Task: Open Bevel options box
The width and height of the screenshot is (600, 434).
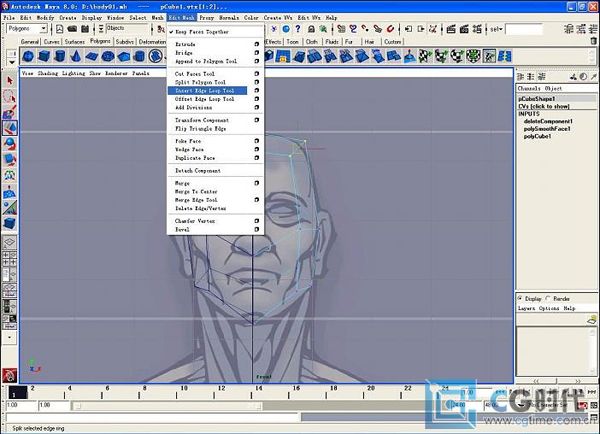Action: click(x=257, y=229)
